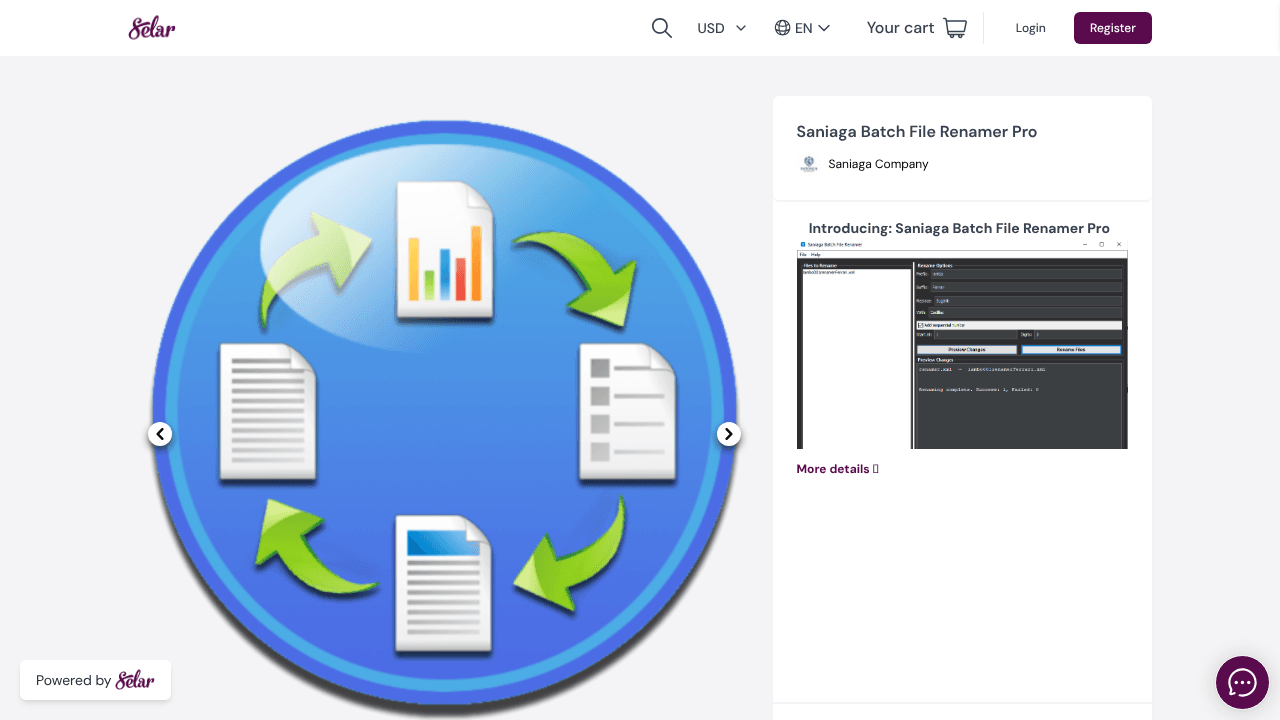
Task: Show previous product image arrow
Action: [x=160, y=434]
